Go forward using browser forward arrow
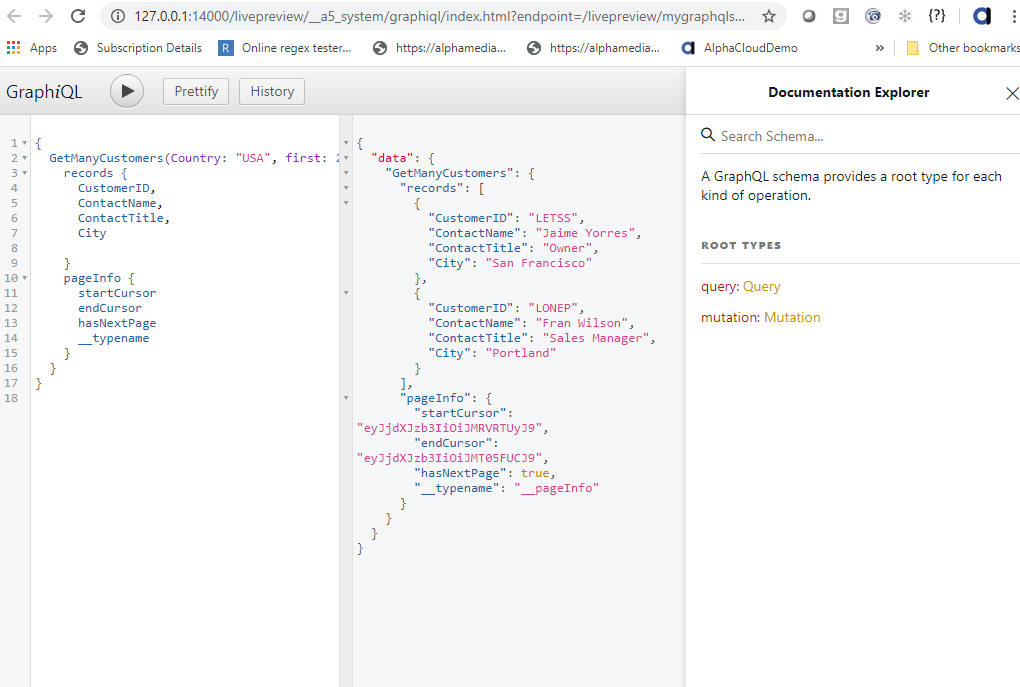The height and width of the screenshot is (687, 1020). pyautogui.click(x=46, y=16)
